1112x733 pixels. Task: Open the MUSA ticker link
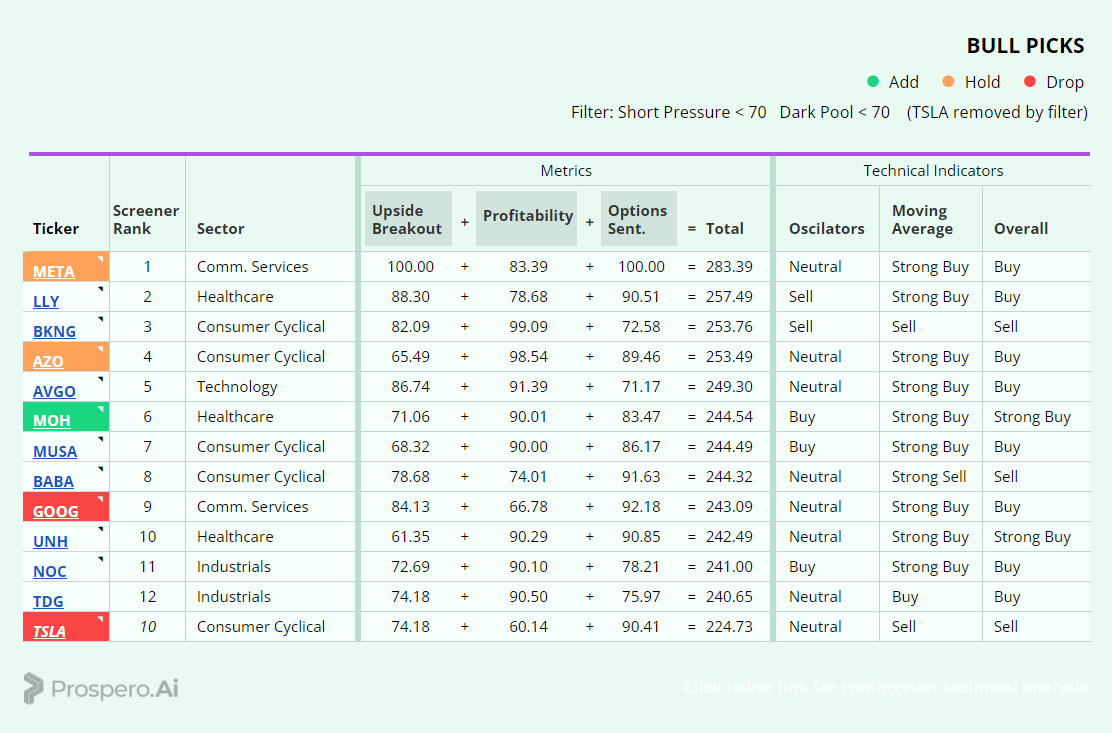(55, 451)
